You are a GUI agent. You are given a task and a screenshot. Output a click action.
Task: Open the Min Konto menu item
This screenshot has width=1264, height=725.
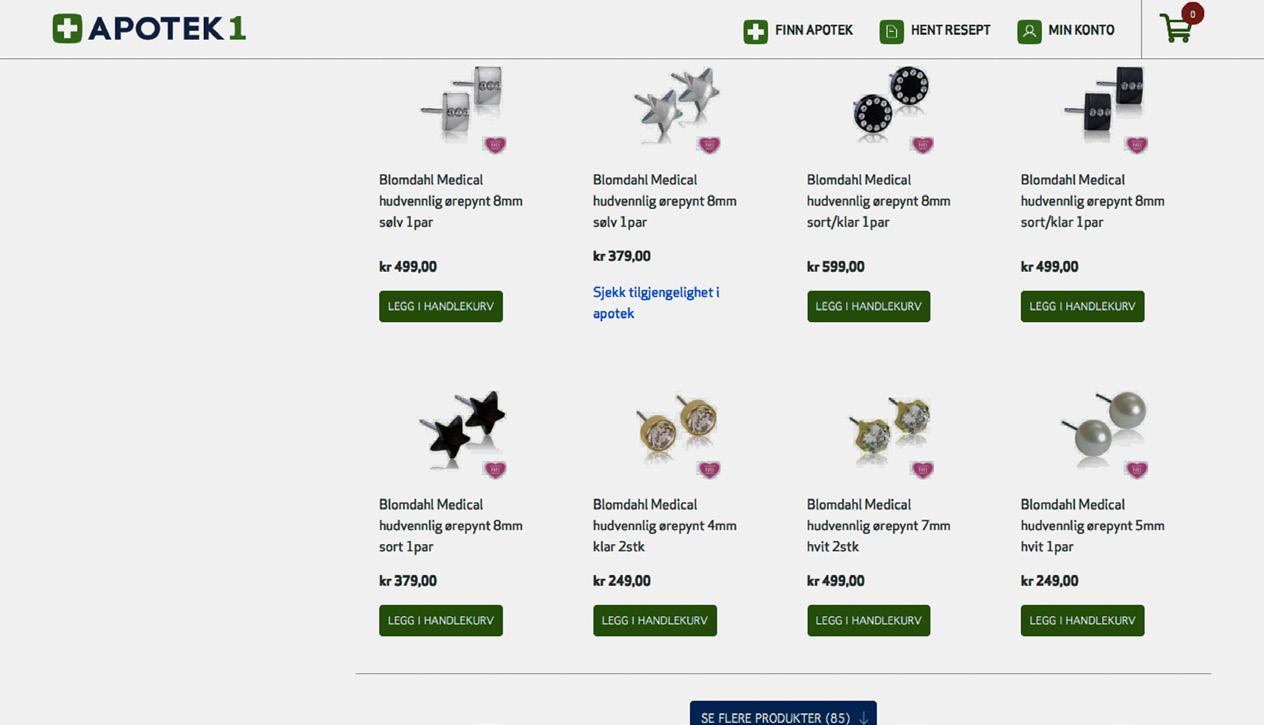1081,30
